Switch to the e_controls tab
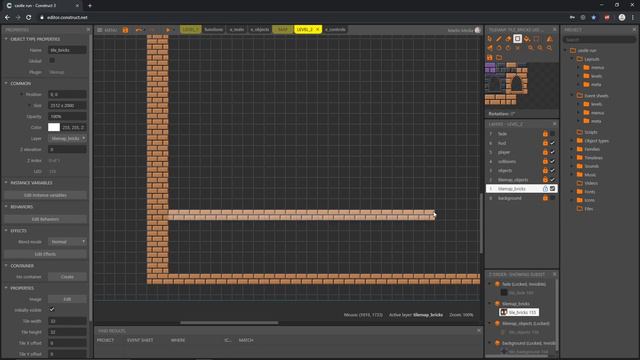The image size is (640, 360). click(335, 30)
